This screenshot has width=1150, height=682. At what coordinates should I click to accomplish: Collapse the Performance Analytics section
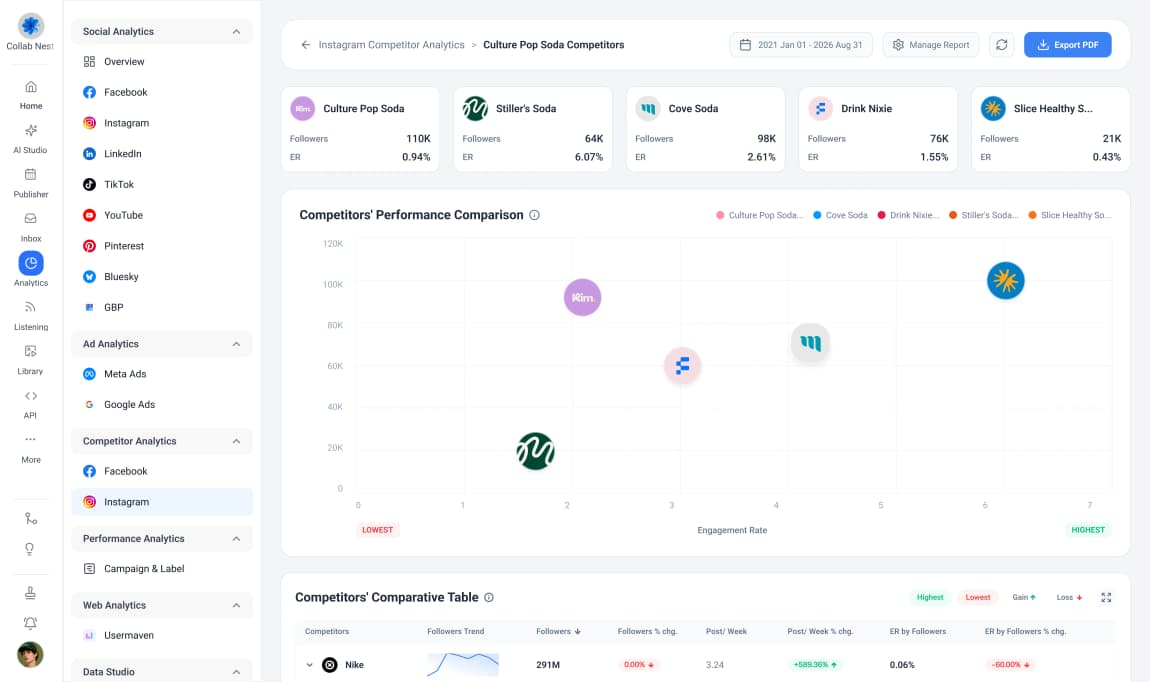click(236, 539)
